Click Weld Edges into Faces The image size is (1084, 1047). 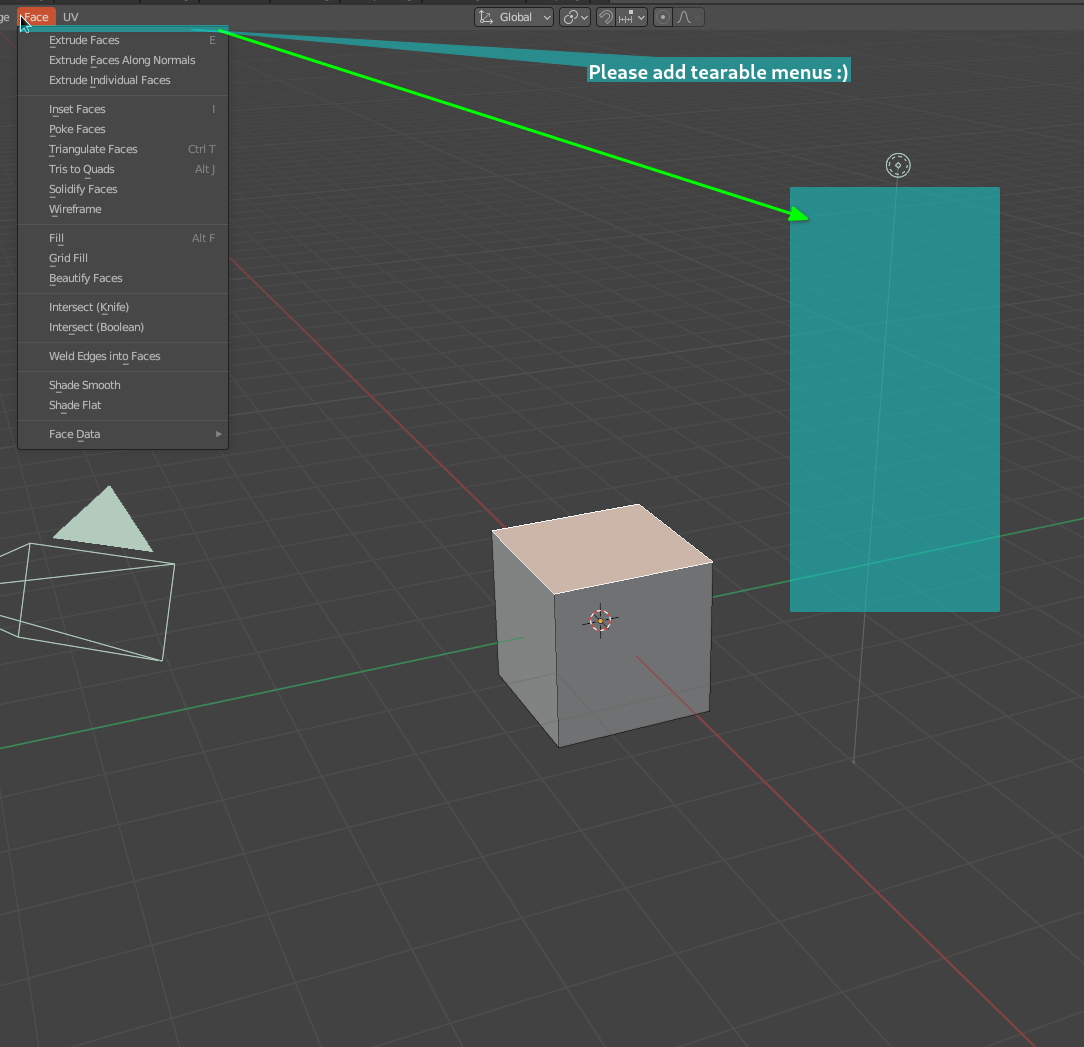click(x=123, y=357)
